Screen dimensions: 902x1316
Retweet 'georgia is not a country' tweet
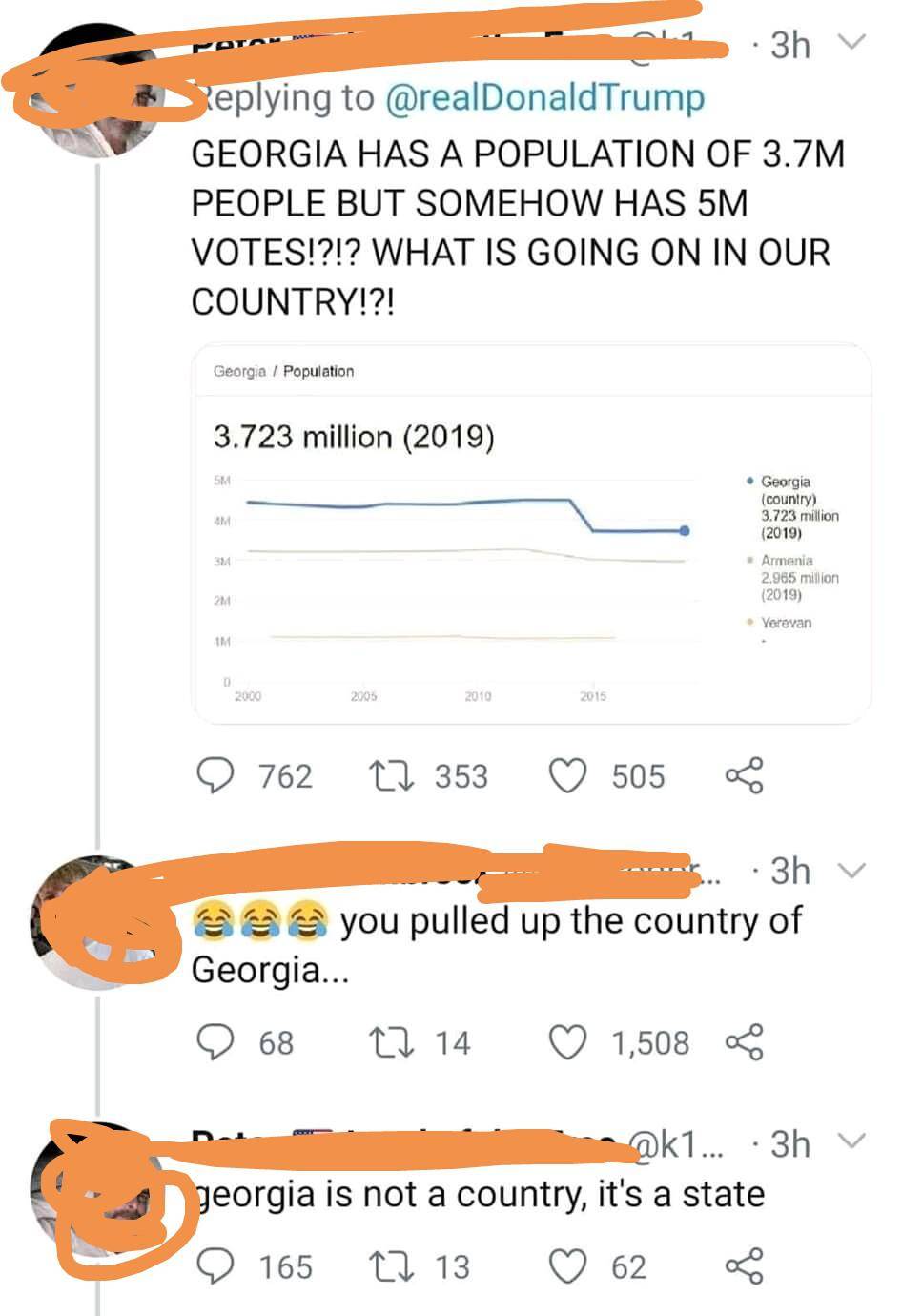click(x=389, y=1266)
